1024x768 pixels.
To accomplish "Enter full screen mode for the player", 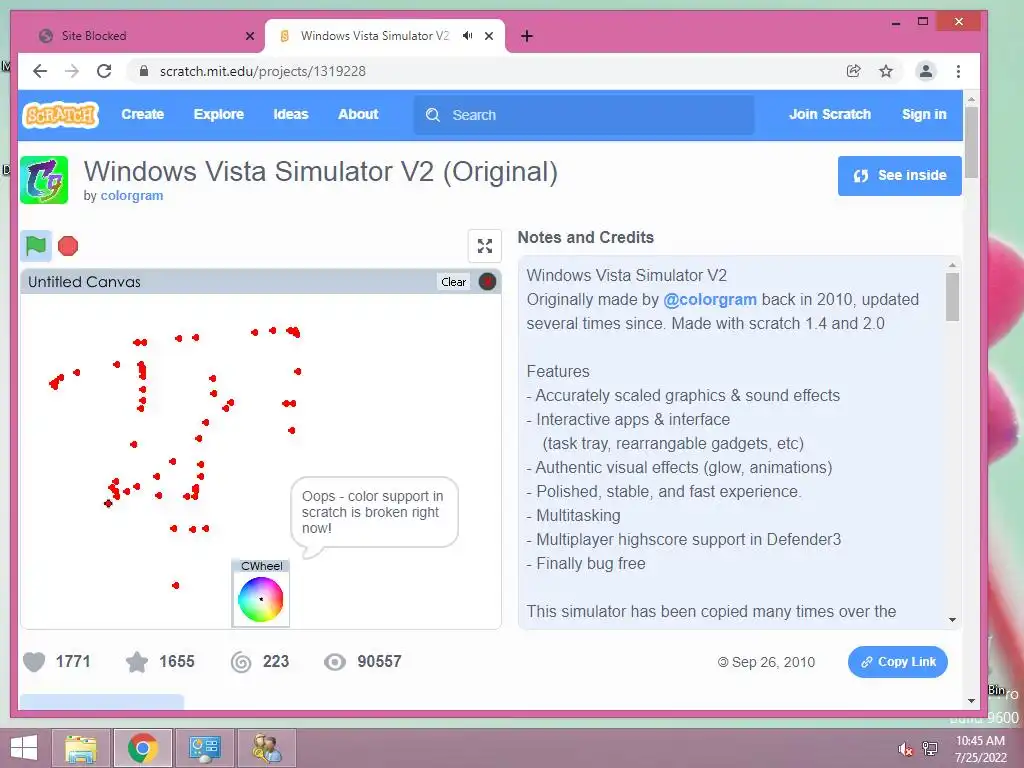I will point(485,246).
